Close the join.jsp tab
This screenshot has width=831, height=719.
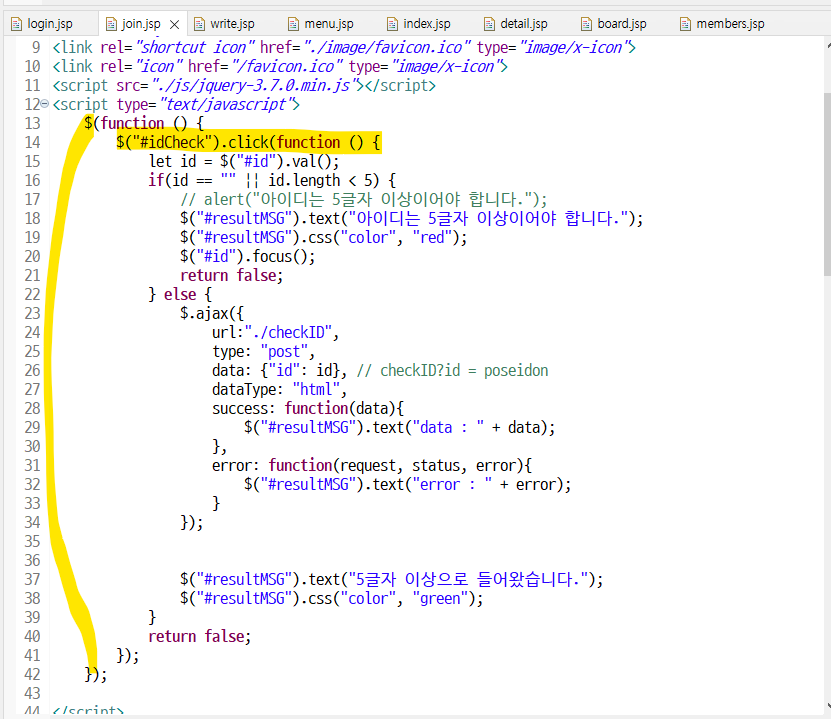pyautogui.click(x=174, y=24)
